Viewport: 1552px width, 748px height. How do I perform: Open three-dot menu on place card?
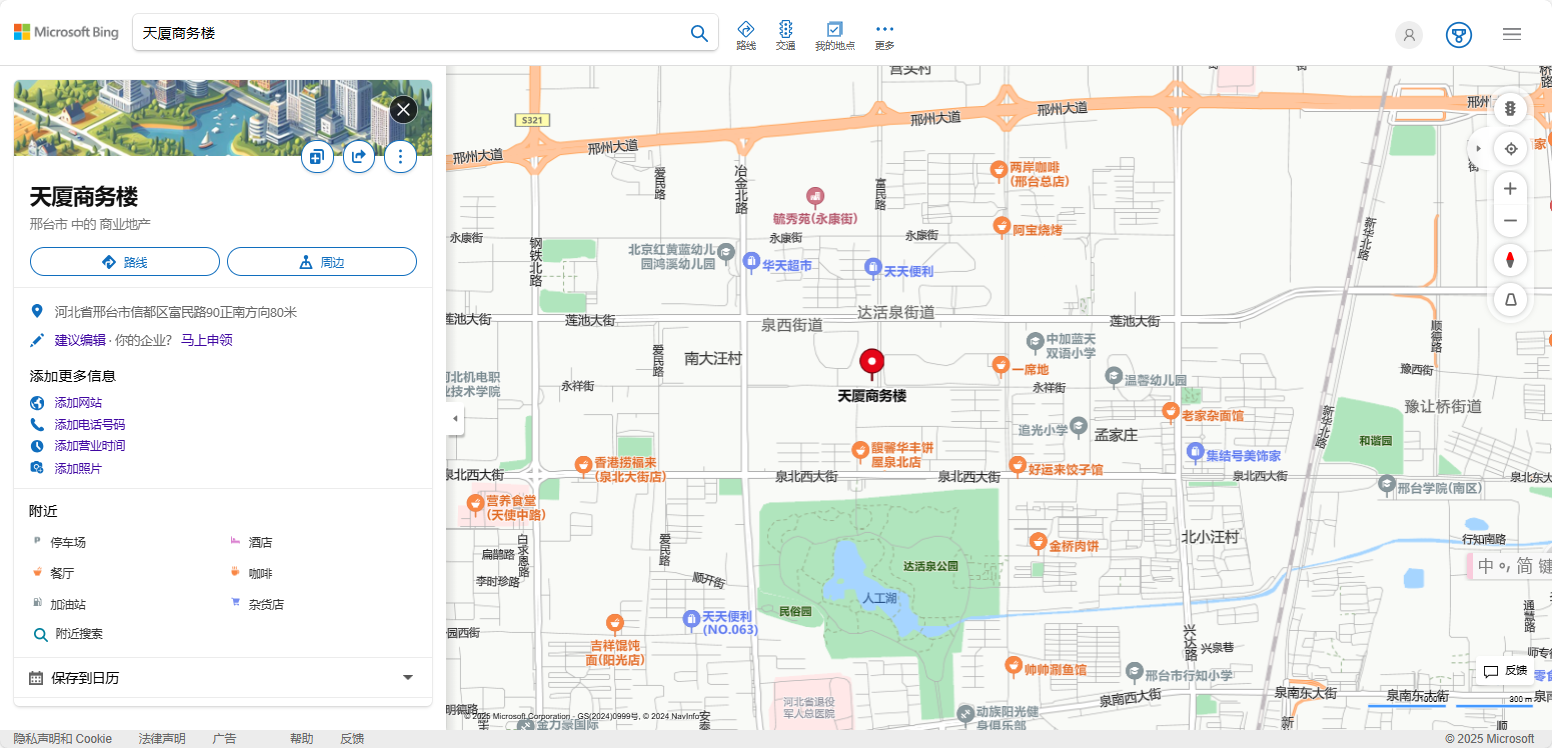(400, 156)
